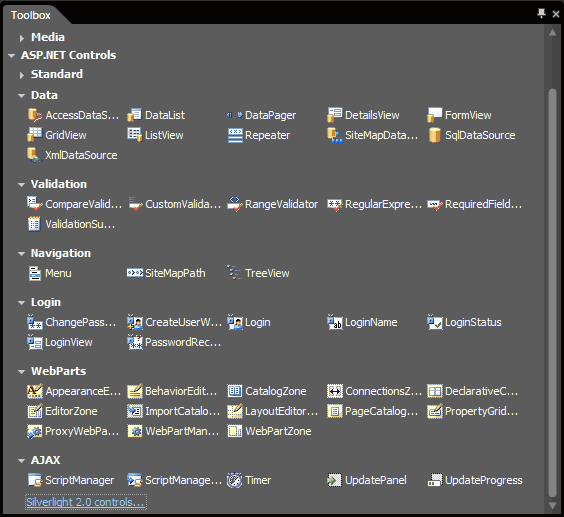Click the 'ChangePass...' item label
This screenshot has height=517, width=564.
pyautogui.click(x=81, y=322)
